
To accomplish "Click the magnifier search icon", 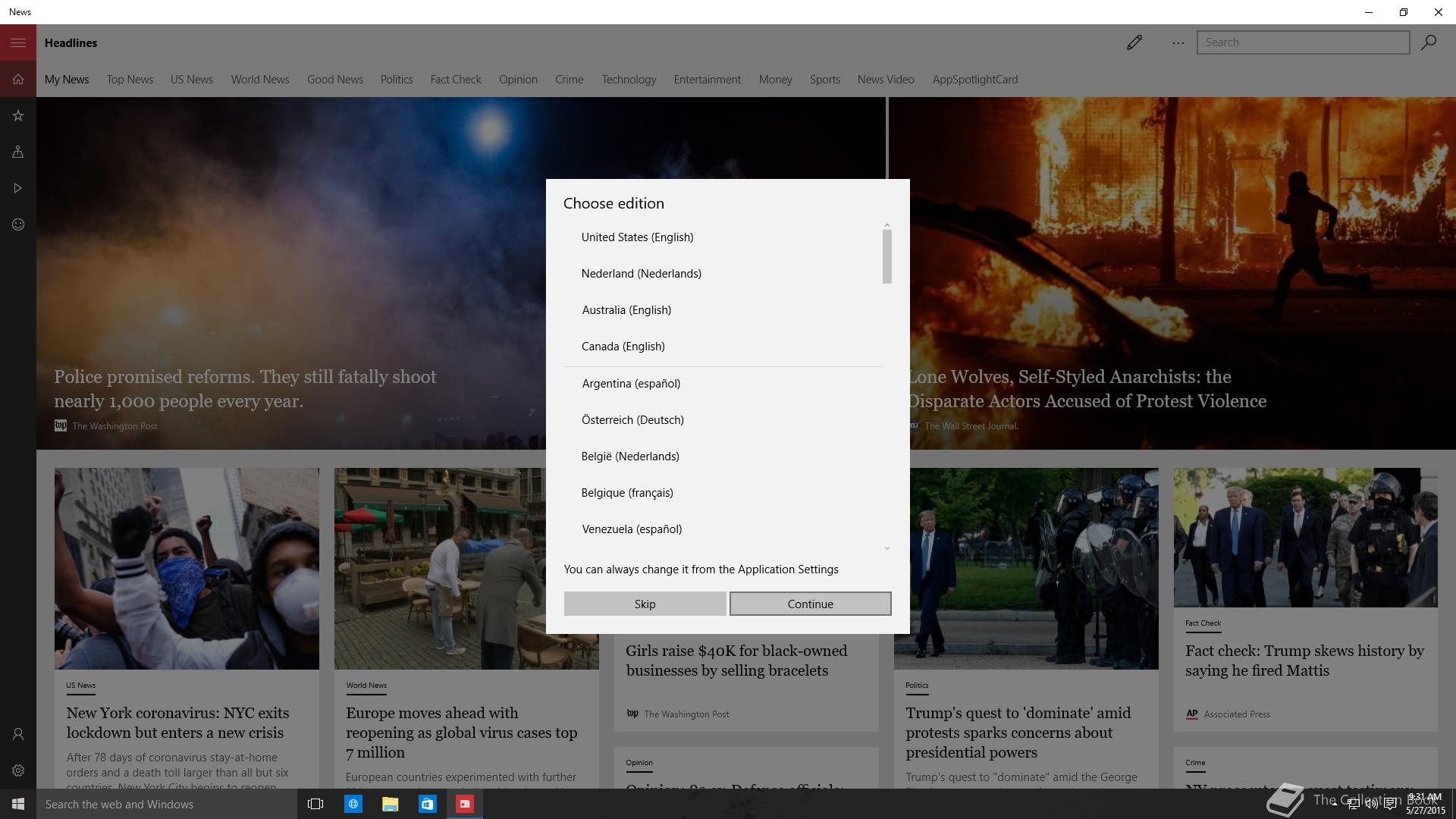I will [1429, 42].
